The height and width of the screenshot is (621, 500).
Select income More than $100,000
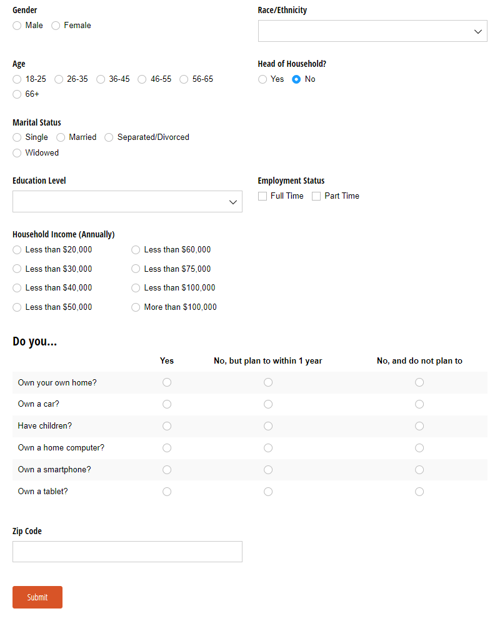(x=135, y=307)
